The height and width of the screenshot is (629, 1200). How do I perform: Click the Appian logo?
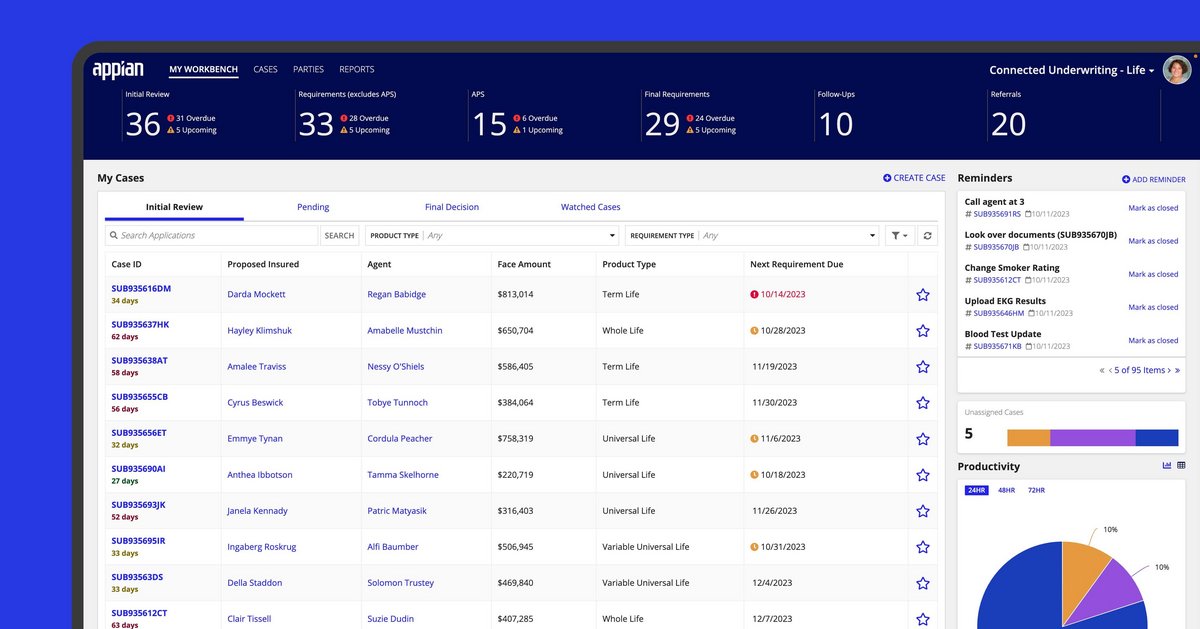[x=117, y=69]
